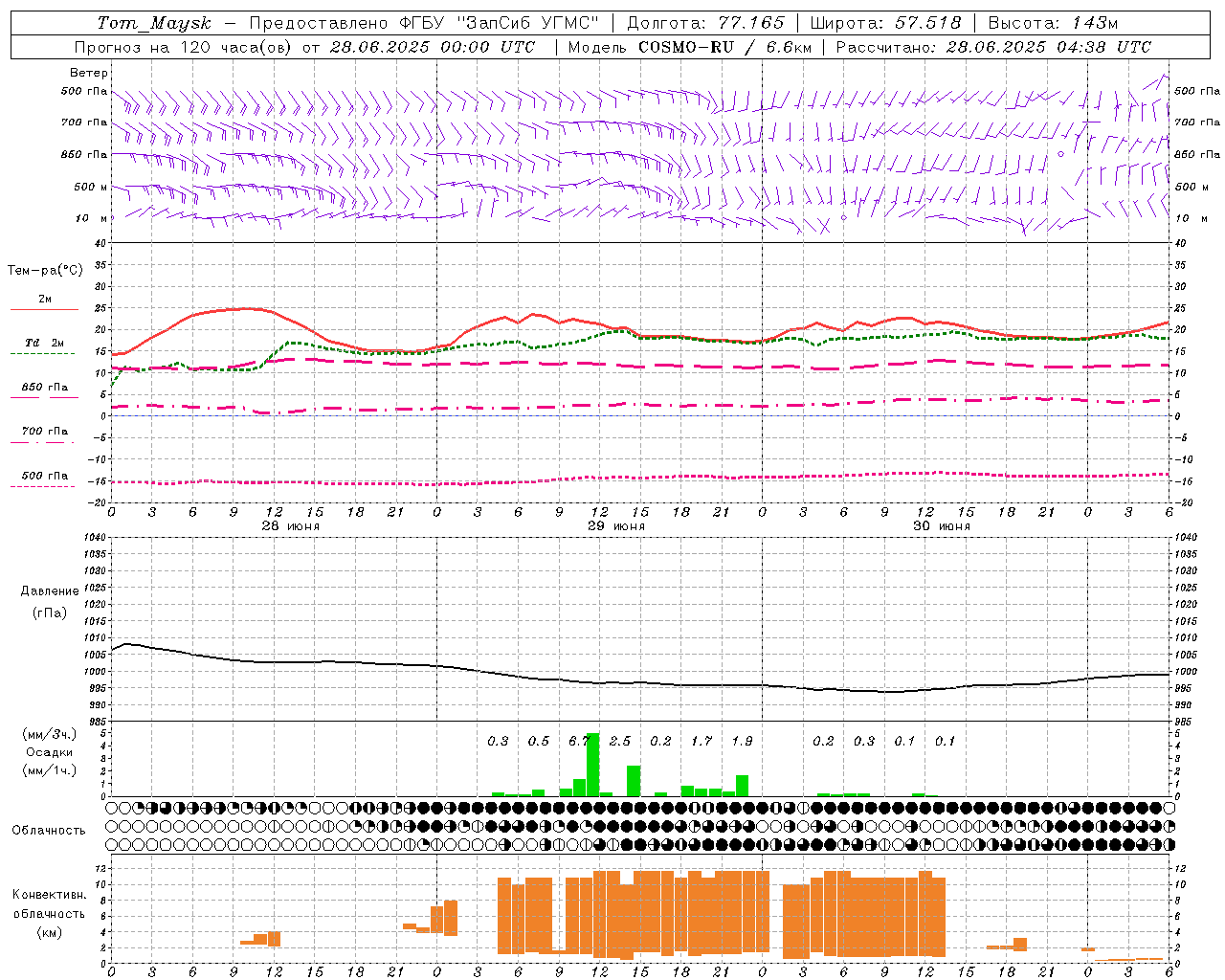Screen dimensions: 1225x980
Task: Click the "(мм/1ч.)" precipitation unit label
Action: click(50, 769)
